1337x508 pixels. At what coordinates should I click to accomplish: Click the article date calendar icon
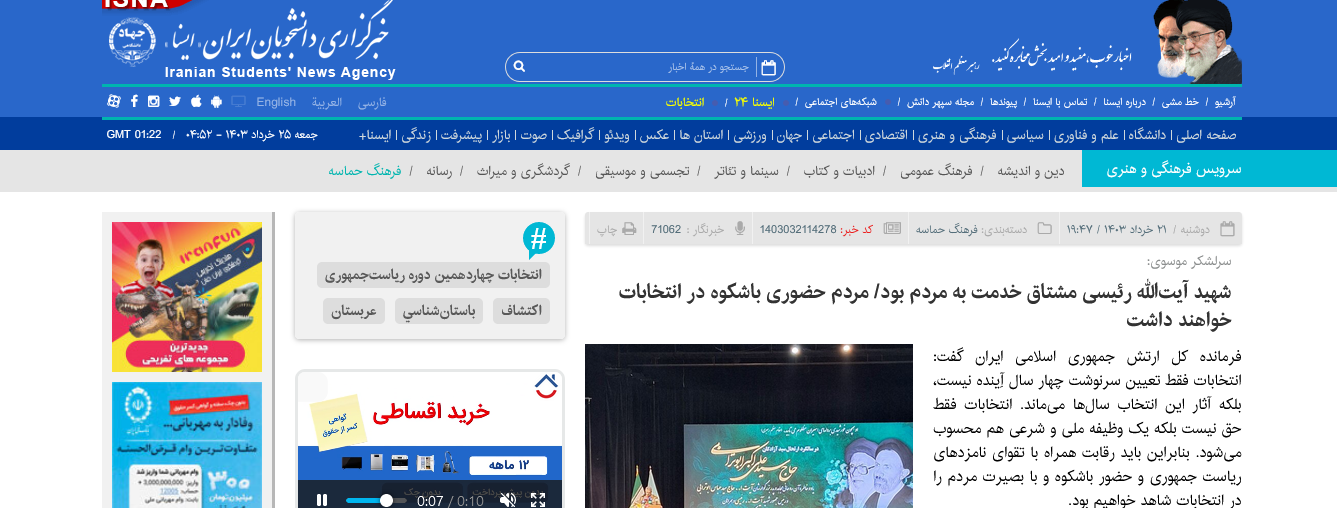pyautogui.click(x=1227, y=229)
